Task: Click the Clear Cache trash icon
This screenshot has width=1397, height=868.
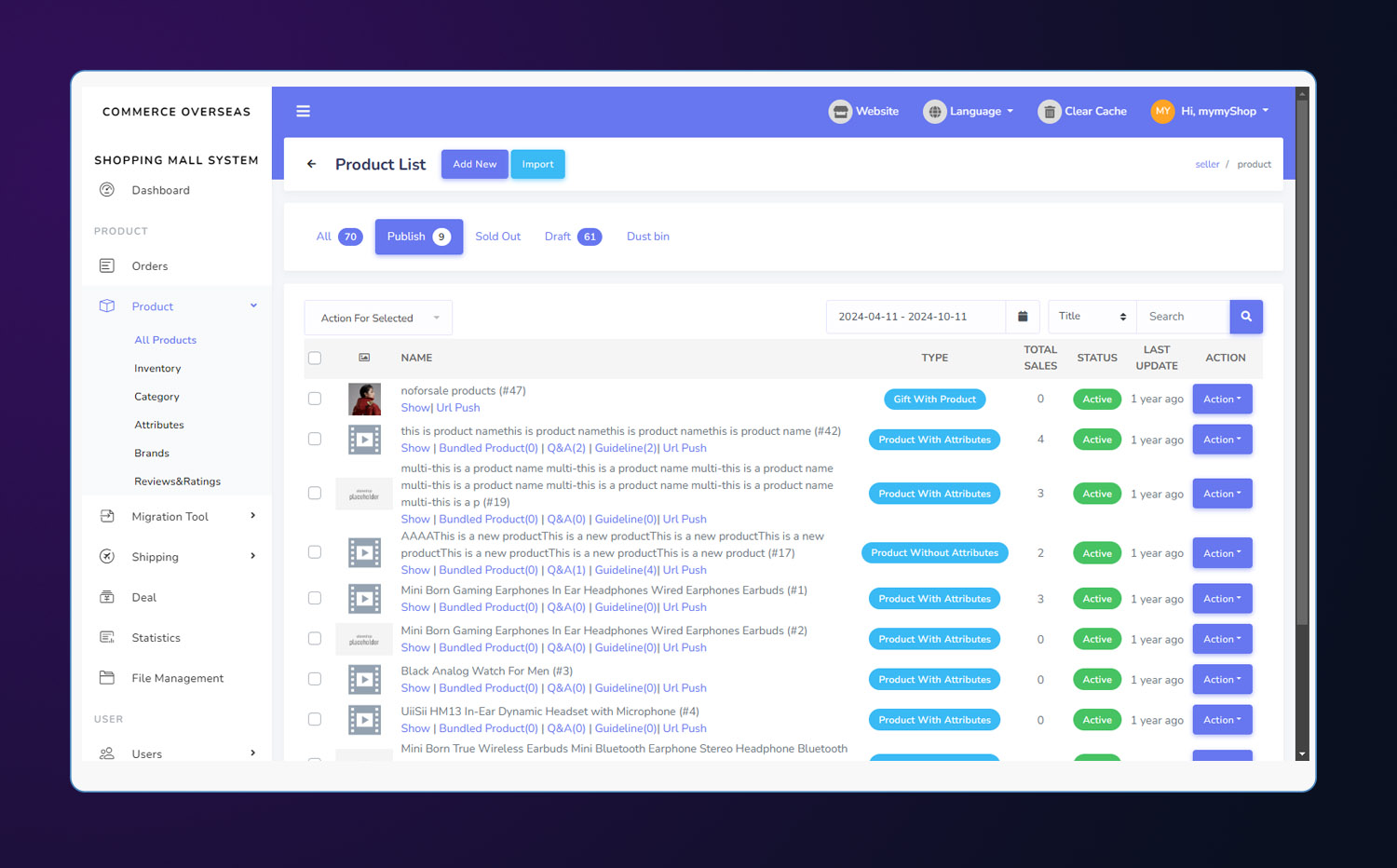Action: (1049, 112)
